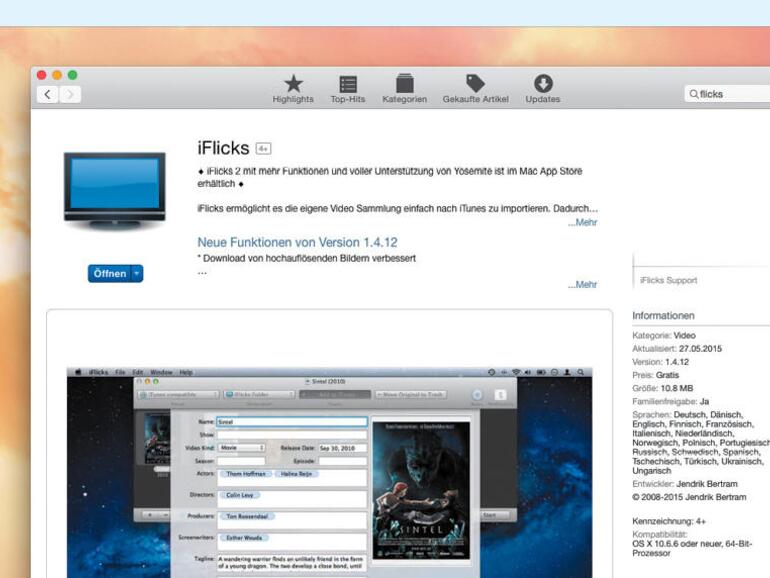Go to the Top-Hits list

[348, 89]
